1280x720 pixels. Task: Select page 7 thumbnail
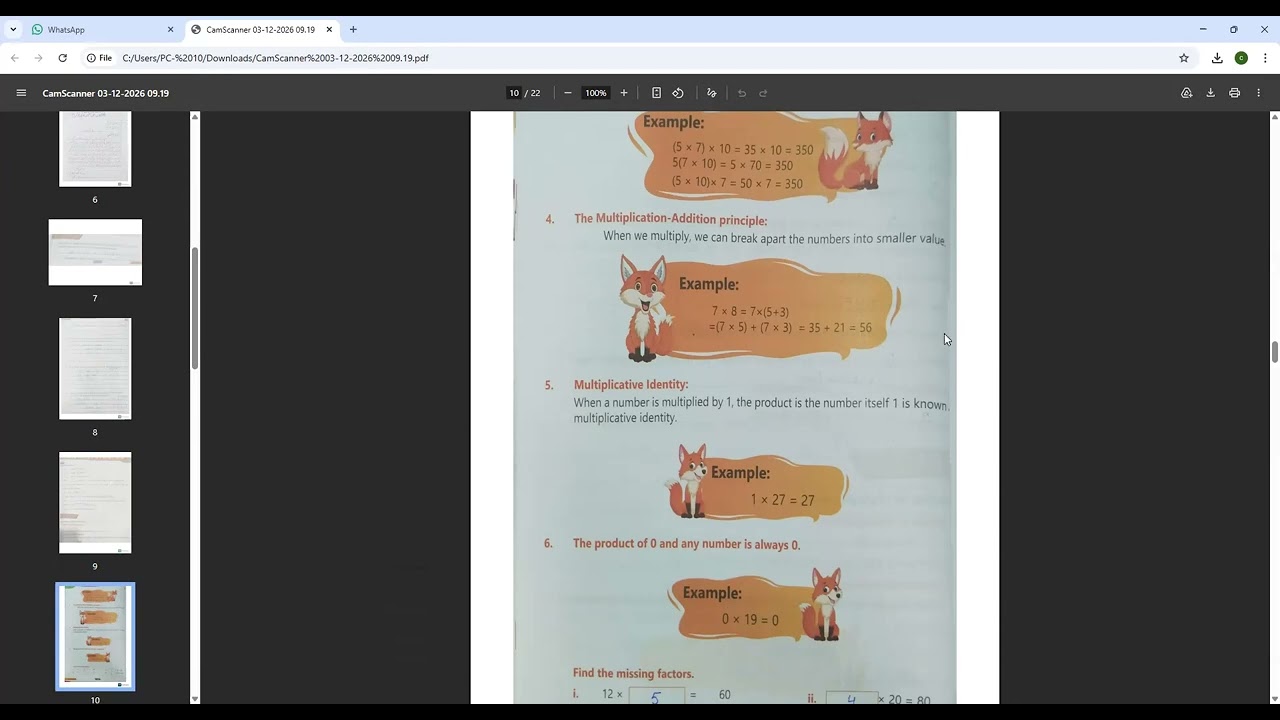tap(95, 252)
